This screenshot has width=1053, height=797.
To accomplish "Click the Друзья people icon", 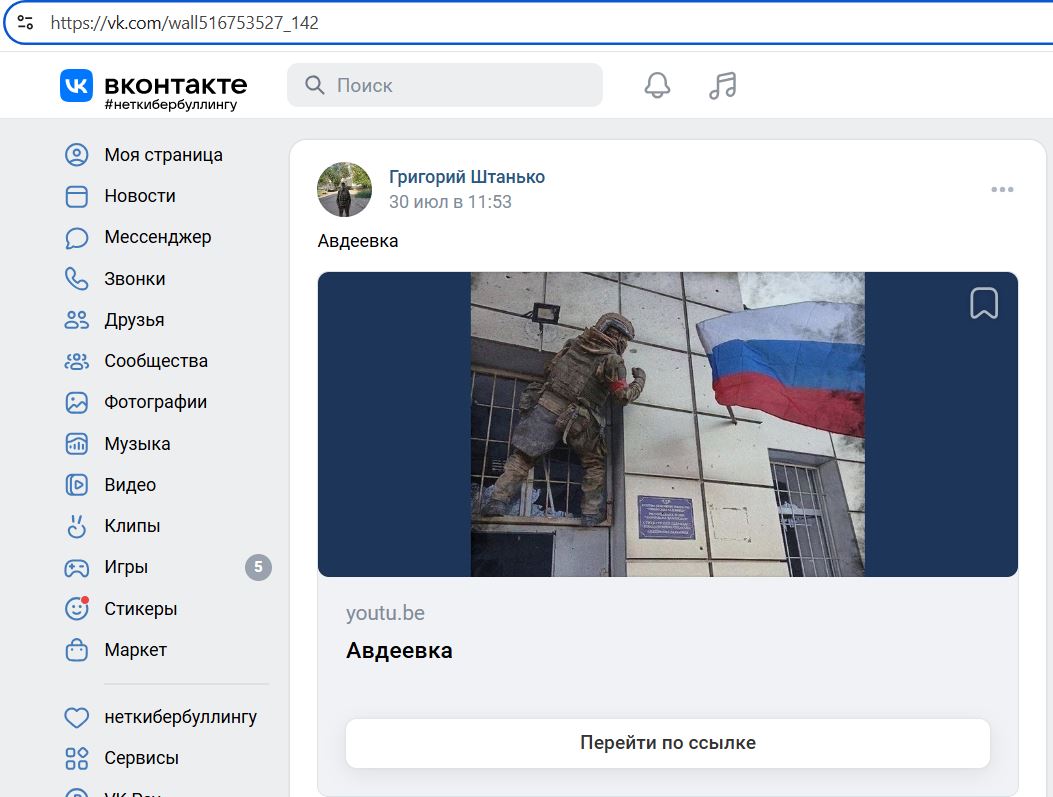I will pyautogui.click(x=77, y=320).
